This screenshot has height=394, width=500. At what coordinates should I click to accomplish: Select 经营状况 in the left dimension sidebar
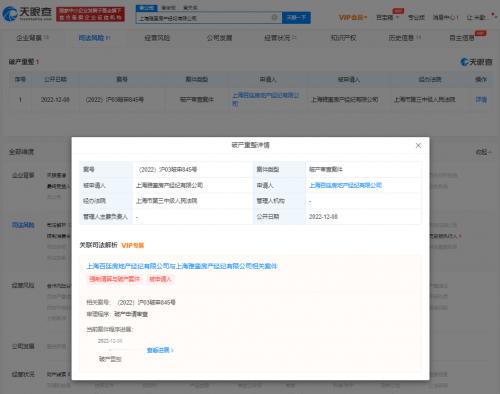[x=23, y=374]
